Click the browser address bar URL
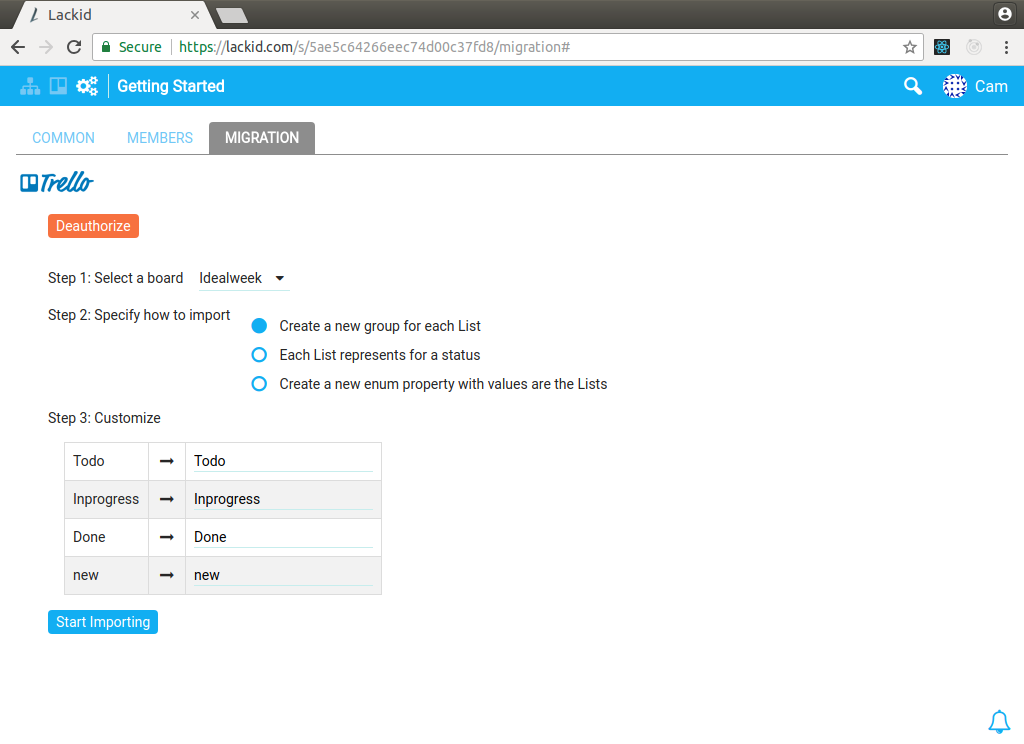 374,47
